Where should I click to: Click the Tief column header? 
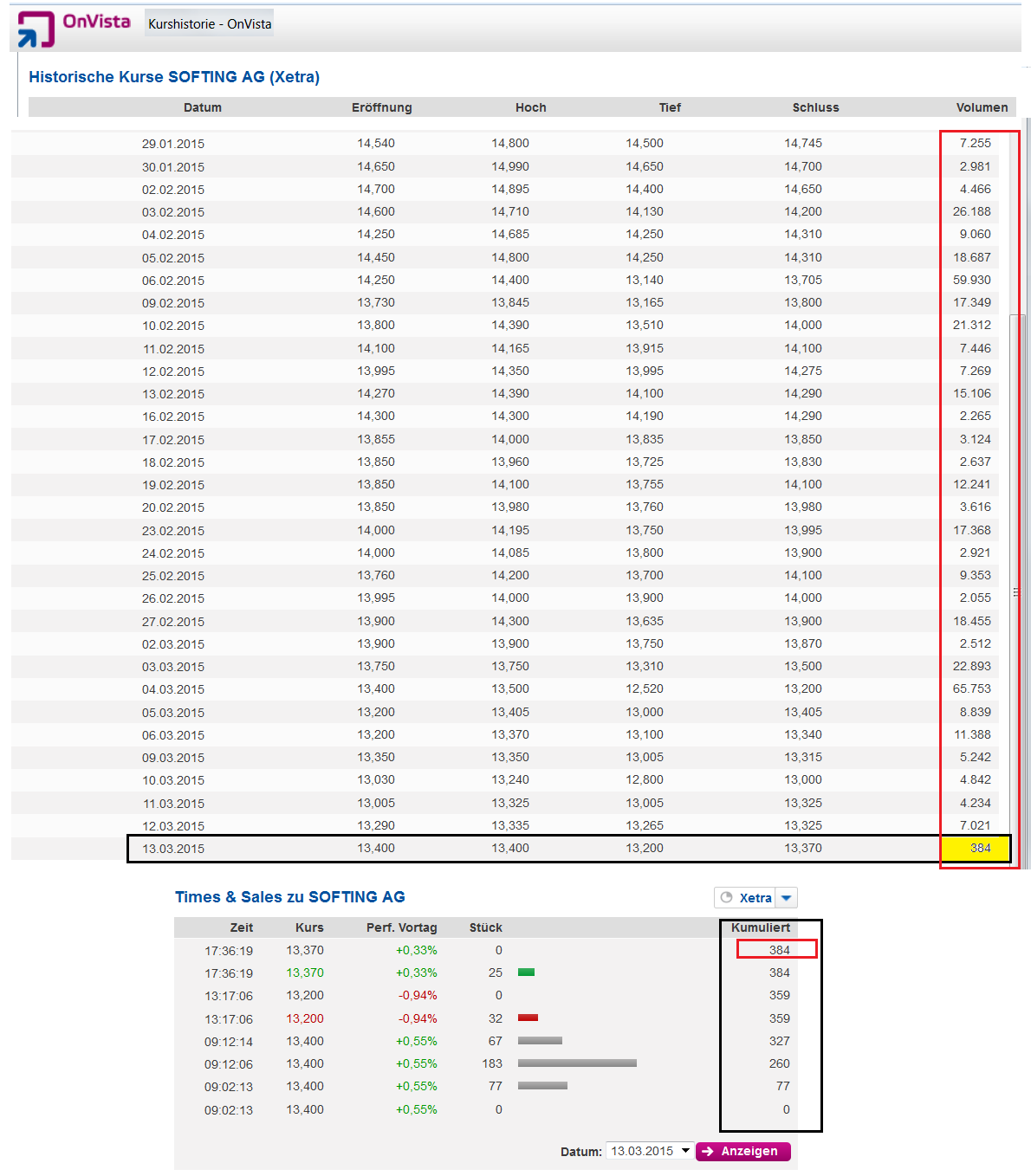(670, 107)
